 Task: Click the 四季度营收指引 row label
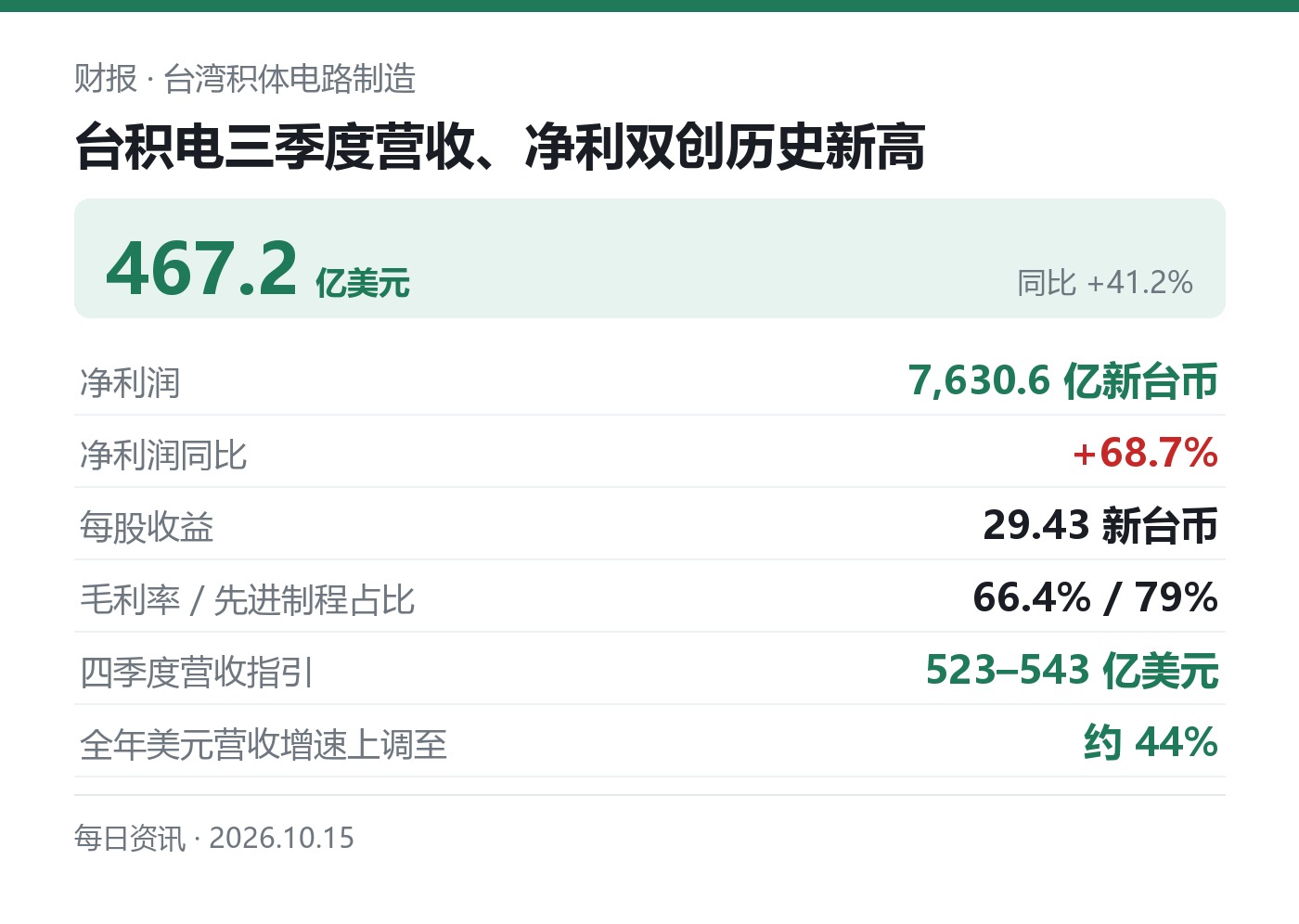point(197,672)
